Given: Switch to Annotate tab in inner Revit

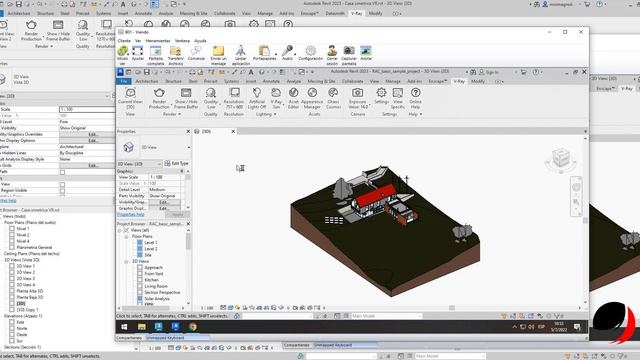Looking at the screenshot, I should pyautogui.click(x=271, y=81).
